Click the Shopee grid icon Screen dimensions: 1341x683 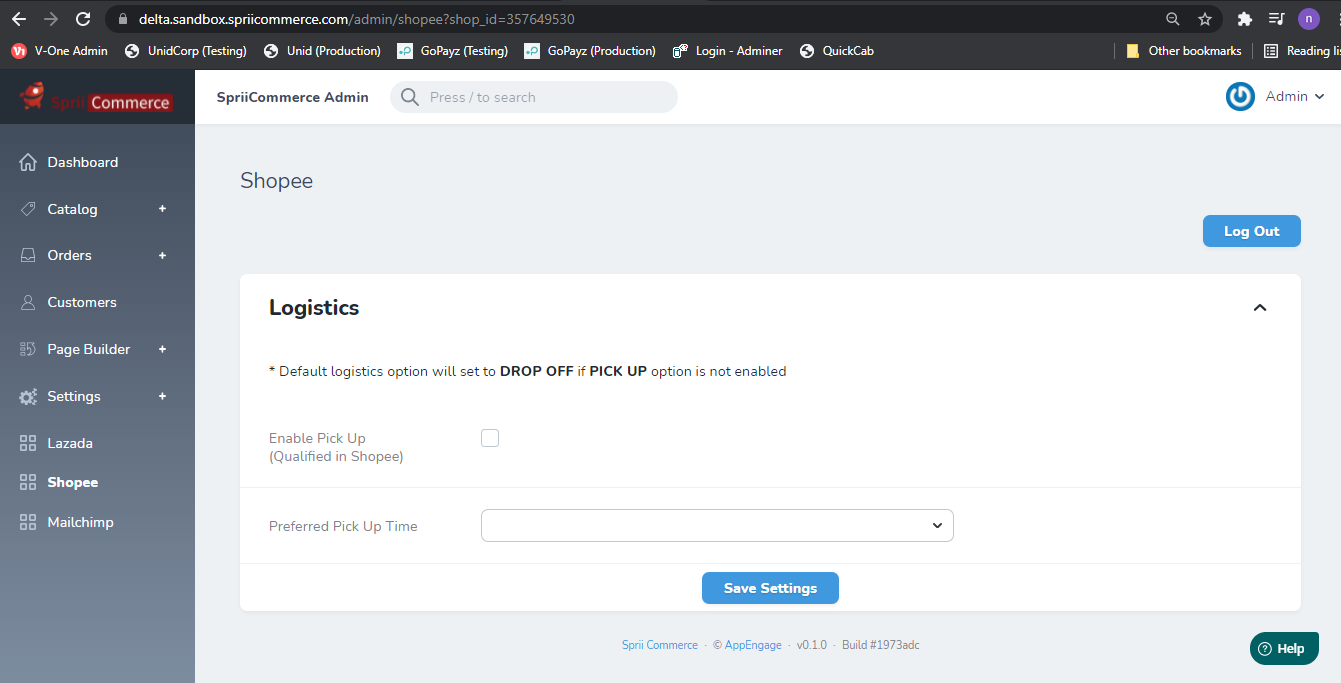(28, 482)
